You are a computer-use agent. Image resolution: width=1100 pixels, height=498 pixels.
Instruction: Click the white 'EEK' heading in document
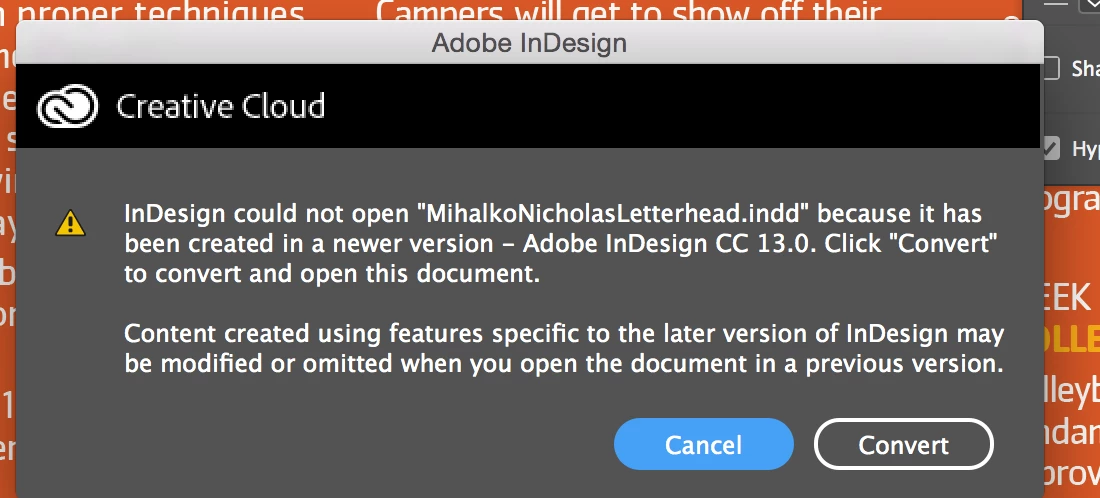click(1066, 299)
